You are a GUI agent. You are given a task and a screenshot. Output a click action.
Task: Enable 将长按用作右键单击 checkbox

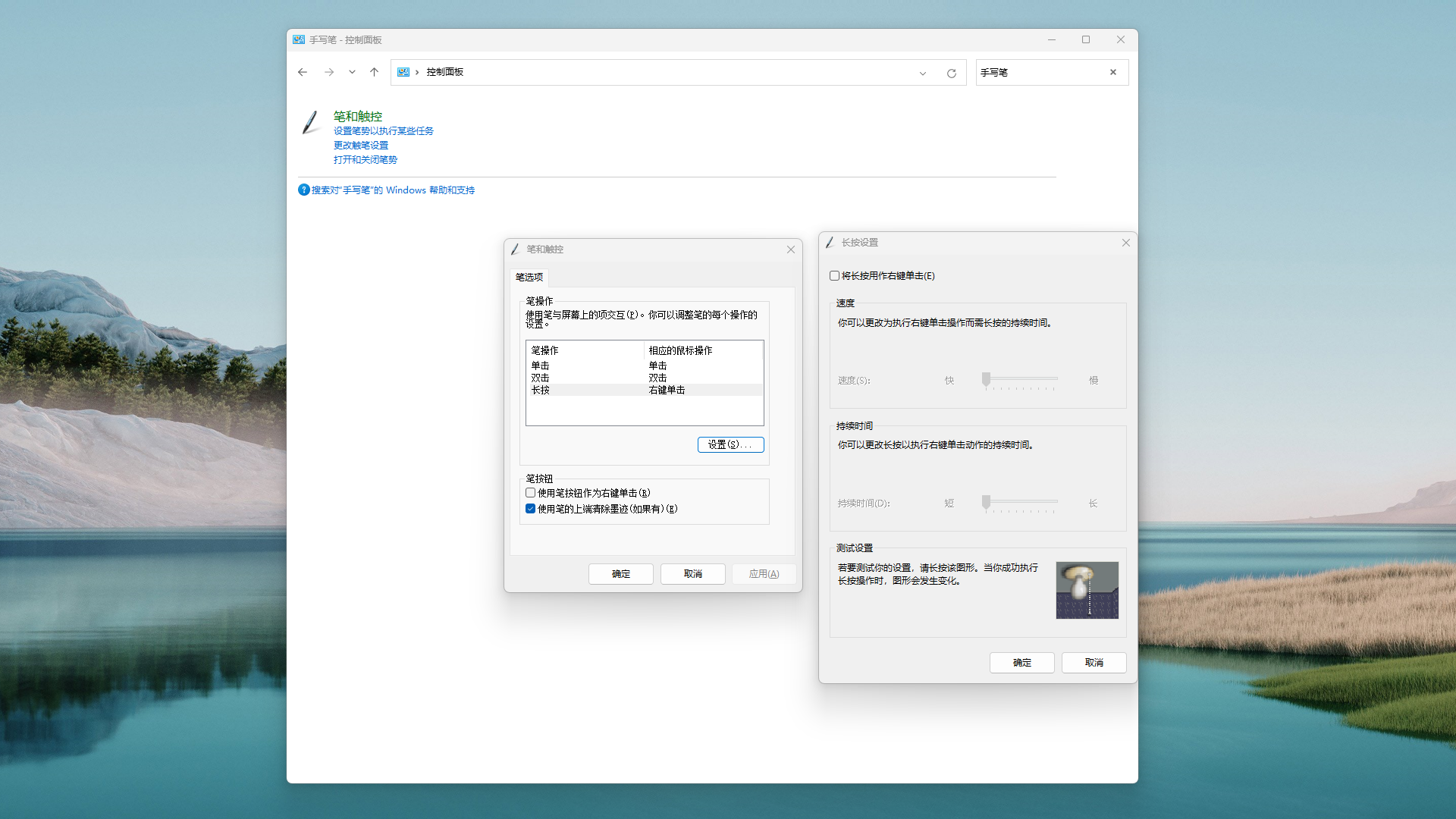click(x=835, y=276)
